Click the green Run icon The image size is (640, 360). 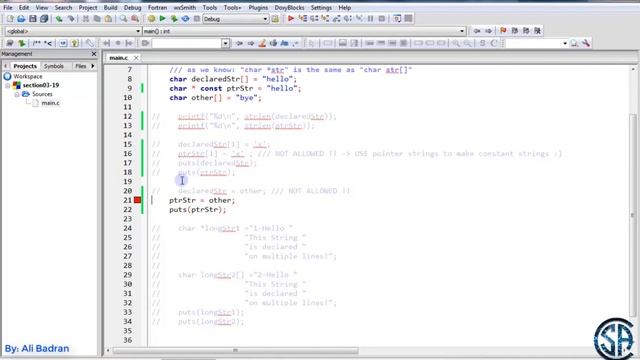coord(162,19)
